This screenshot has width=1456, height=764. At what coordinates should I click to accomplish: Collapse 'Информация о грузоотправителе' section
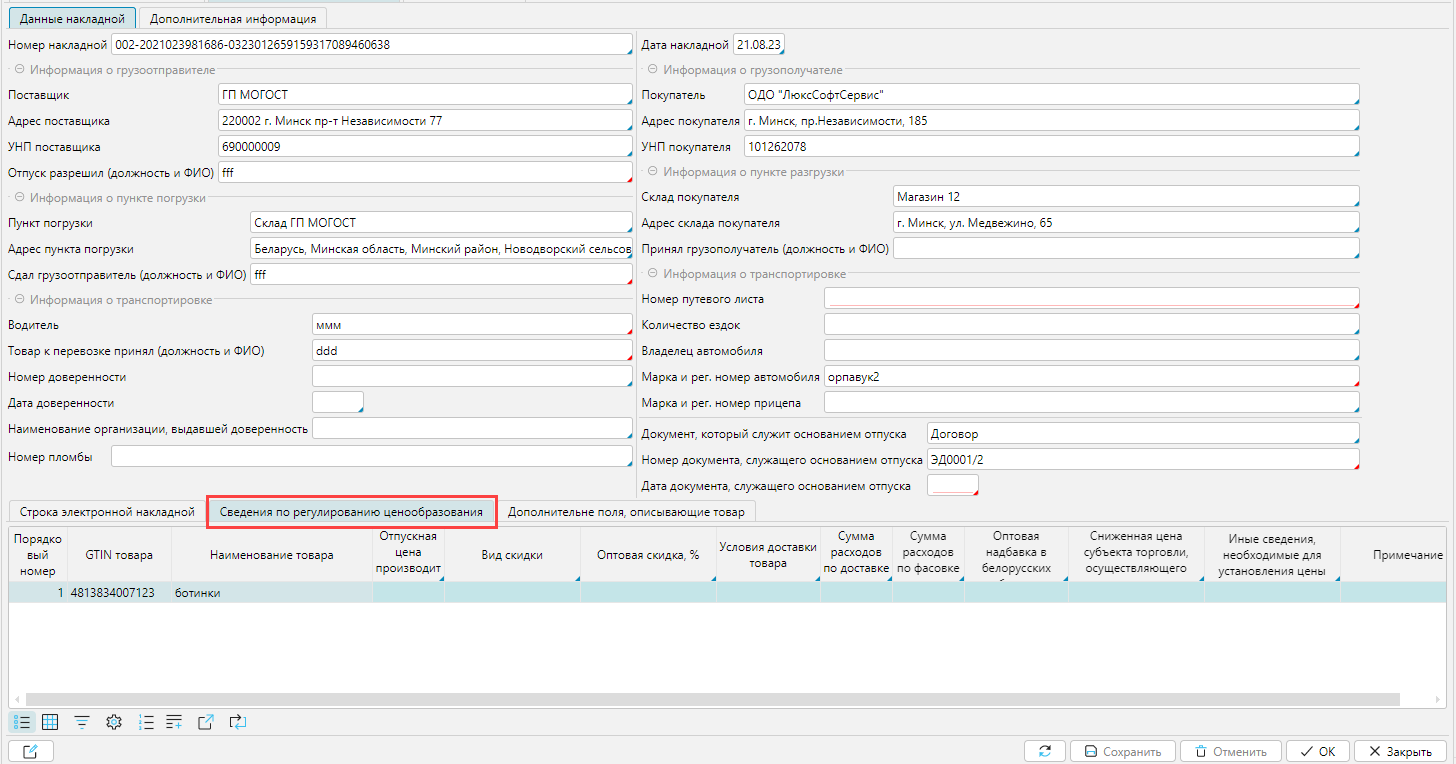tap(19, 70)
